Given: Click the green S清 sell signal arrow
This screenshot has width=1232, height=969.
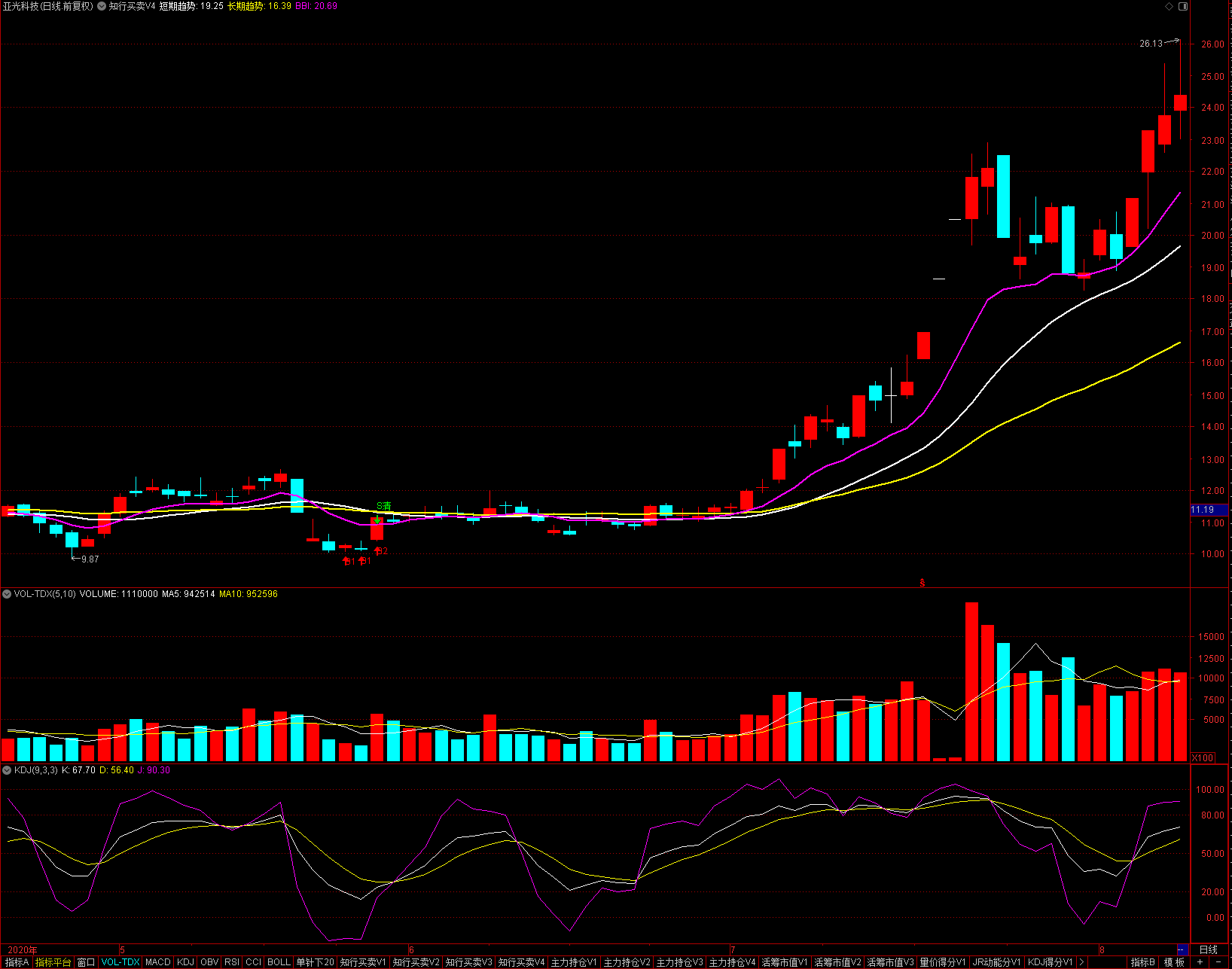Looking at the screenshot, I should pos(377,519).
